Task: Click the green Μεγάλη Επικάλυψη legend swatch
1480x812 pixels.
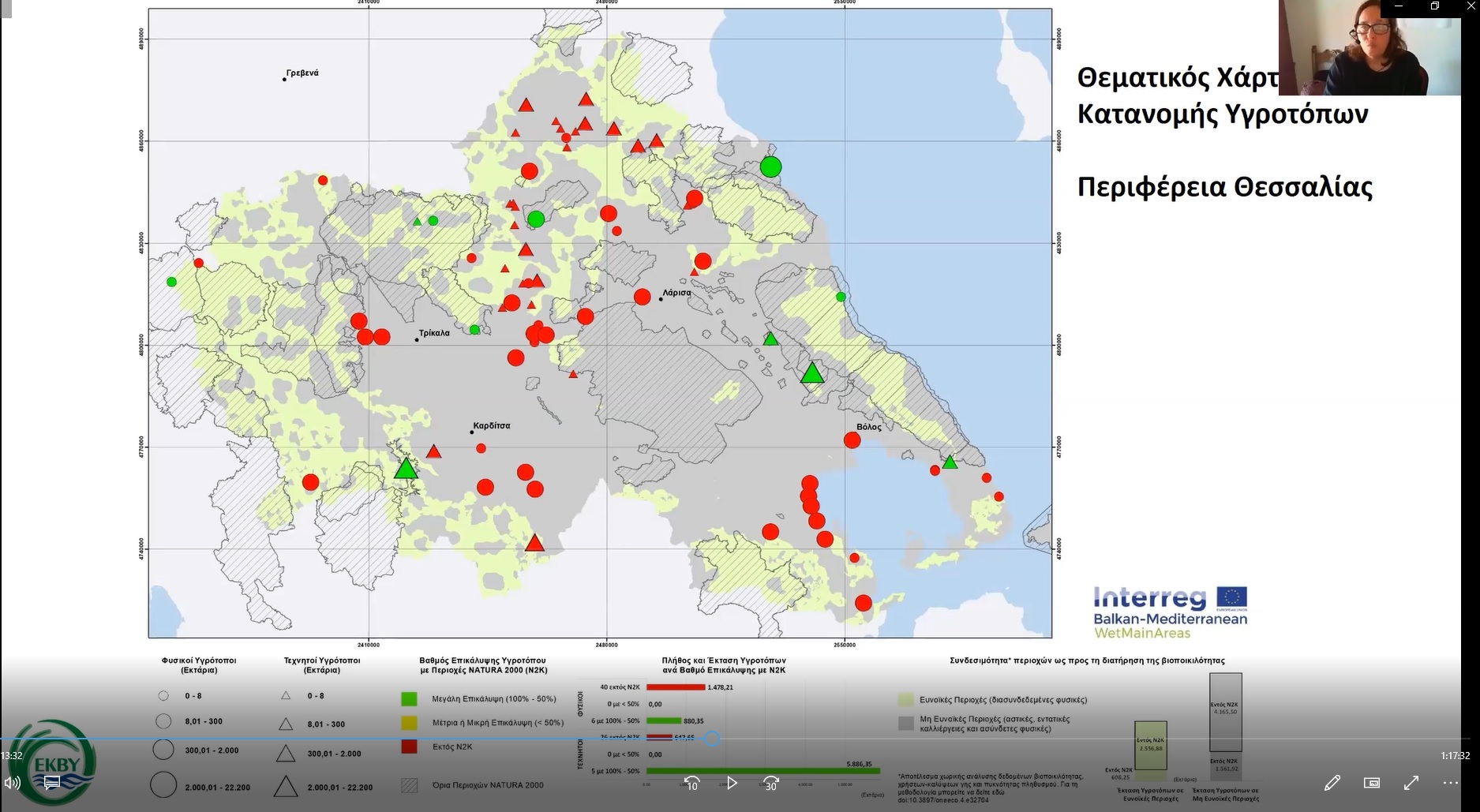Action: [409, 698]
